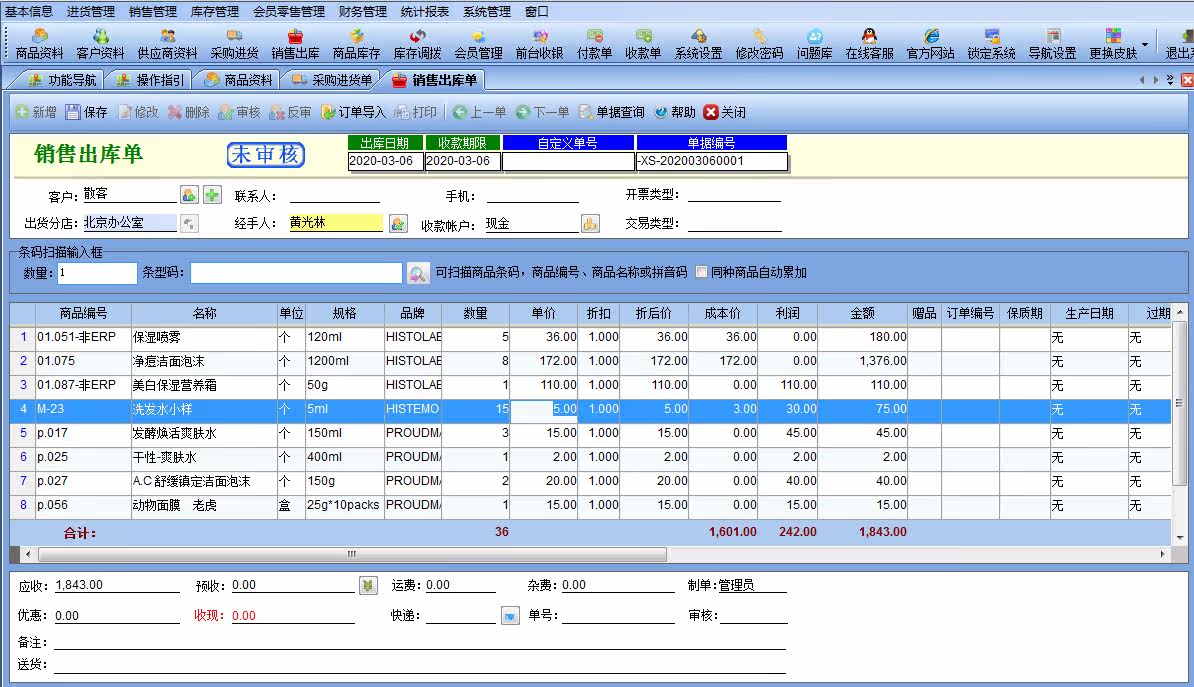Screen dimensions: 1194x687
Task: Open 问题库 toolbar icon
Action: point(815,44)
